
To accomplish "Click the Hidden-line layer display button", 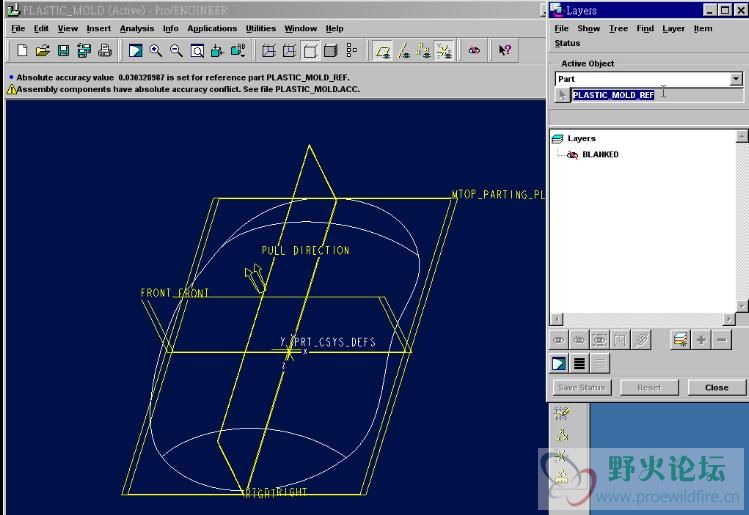I will pos(620,340).
